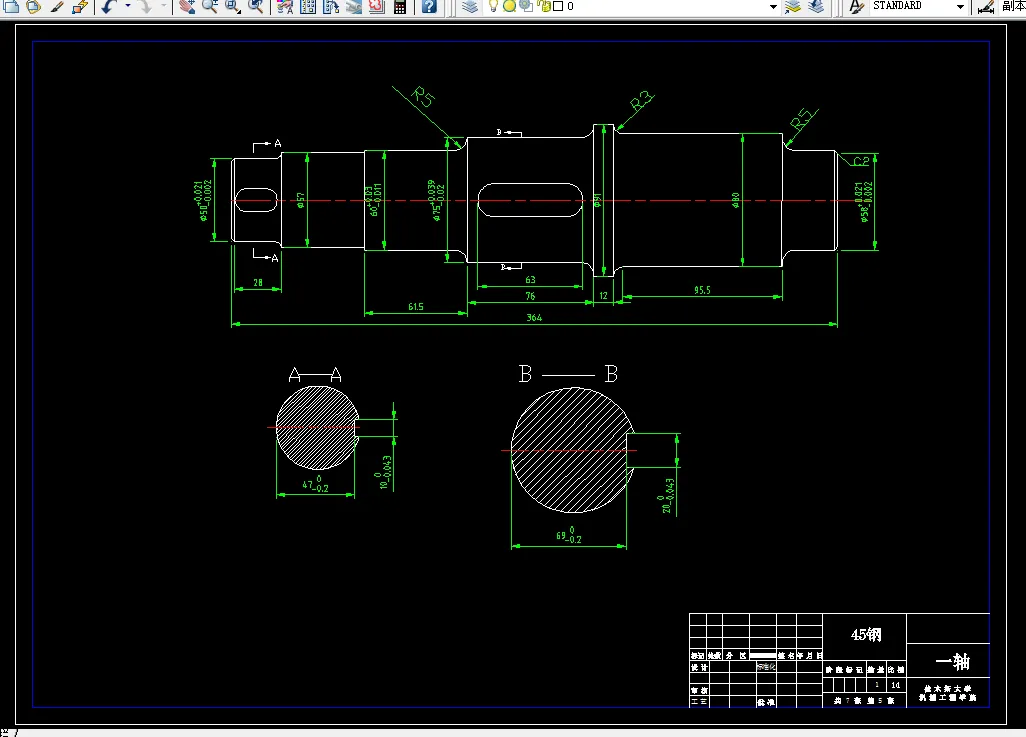Screen dimensions: 1026x737
Task: Click the A-A hatched cross-section circle
Action: coord(317,427)
